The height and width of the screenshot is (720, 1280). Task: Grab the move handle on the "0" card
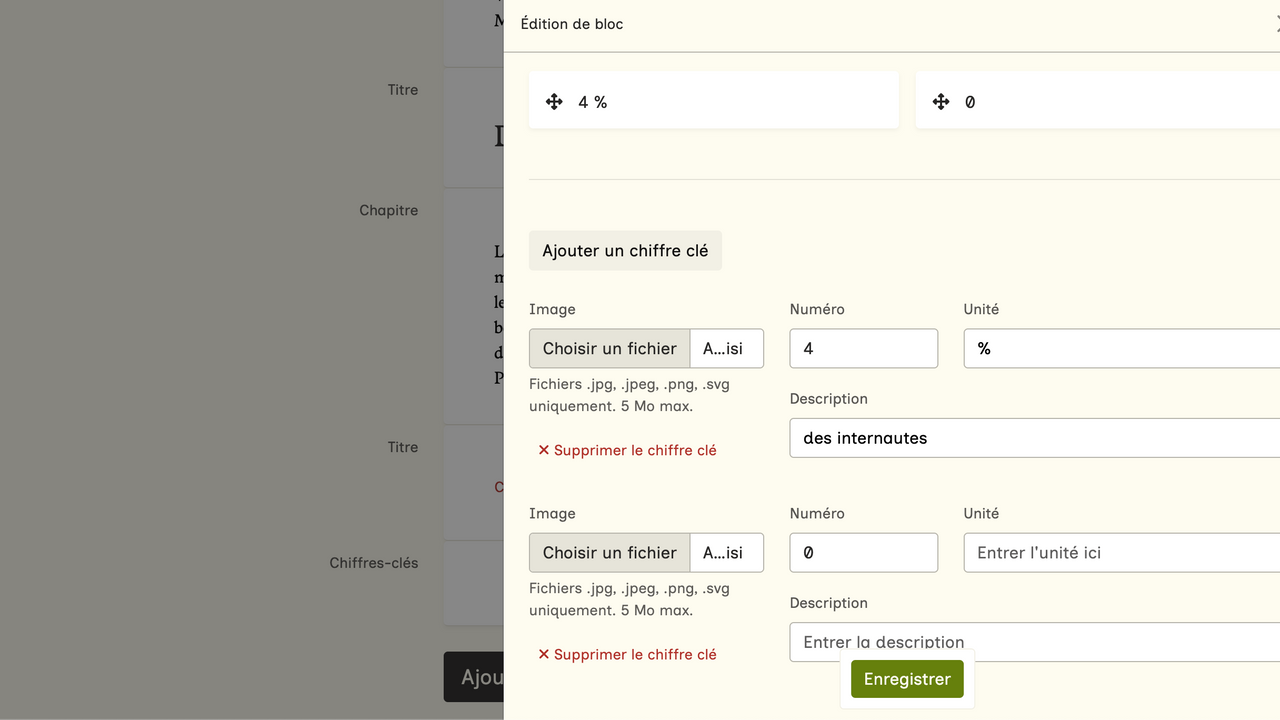pos(940,102)
